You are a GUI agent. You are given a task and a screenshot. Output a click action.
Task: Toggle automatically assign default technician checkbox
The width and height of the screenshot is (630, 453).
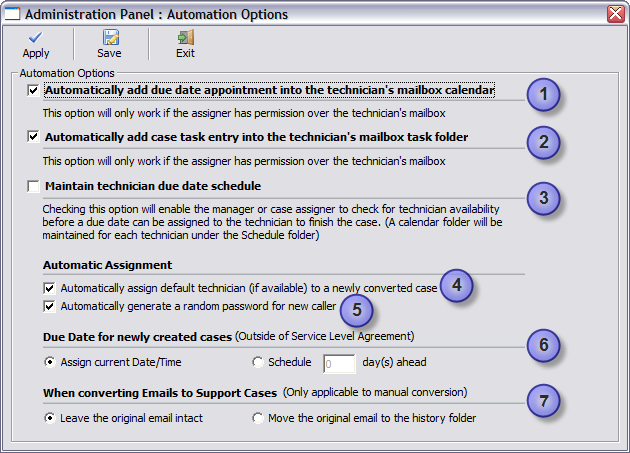pyautogui.click(x=49, y=288)
